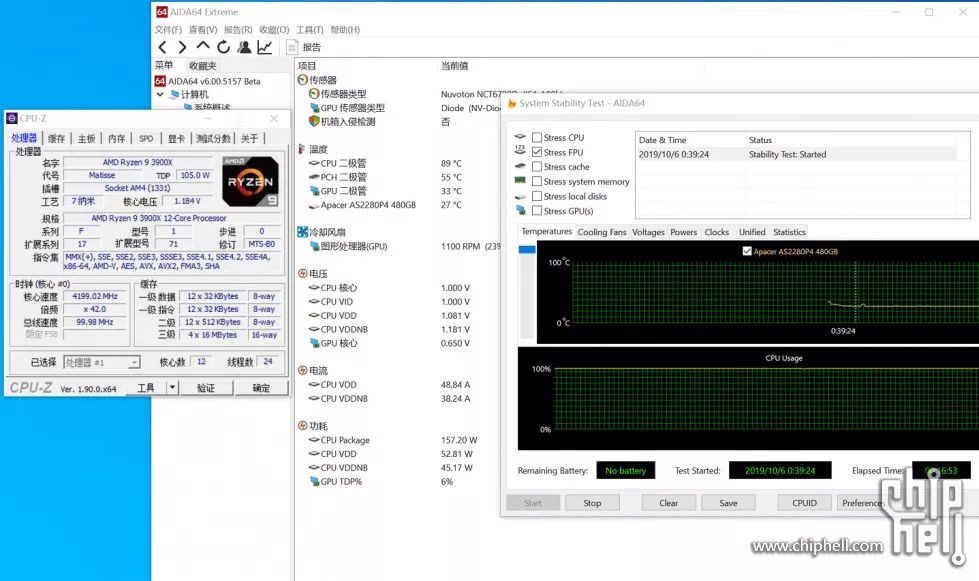Click the 温度 thermometer section icon

[303, 149]
